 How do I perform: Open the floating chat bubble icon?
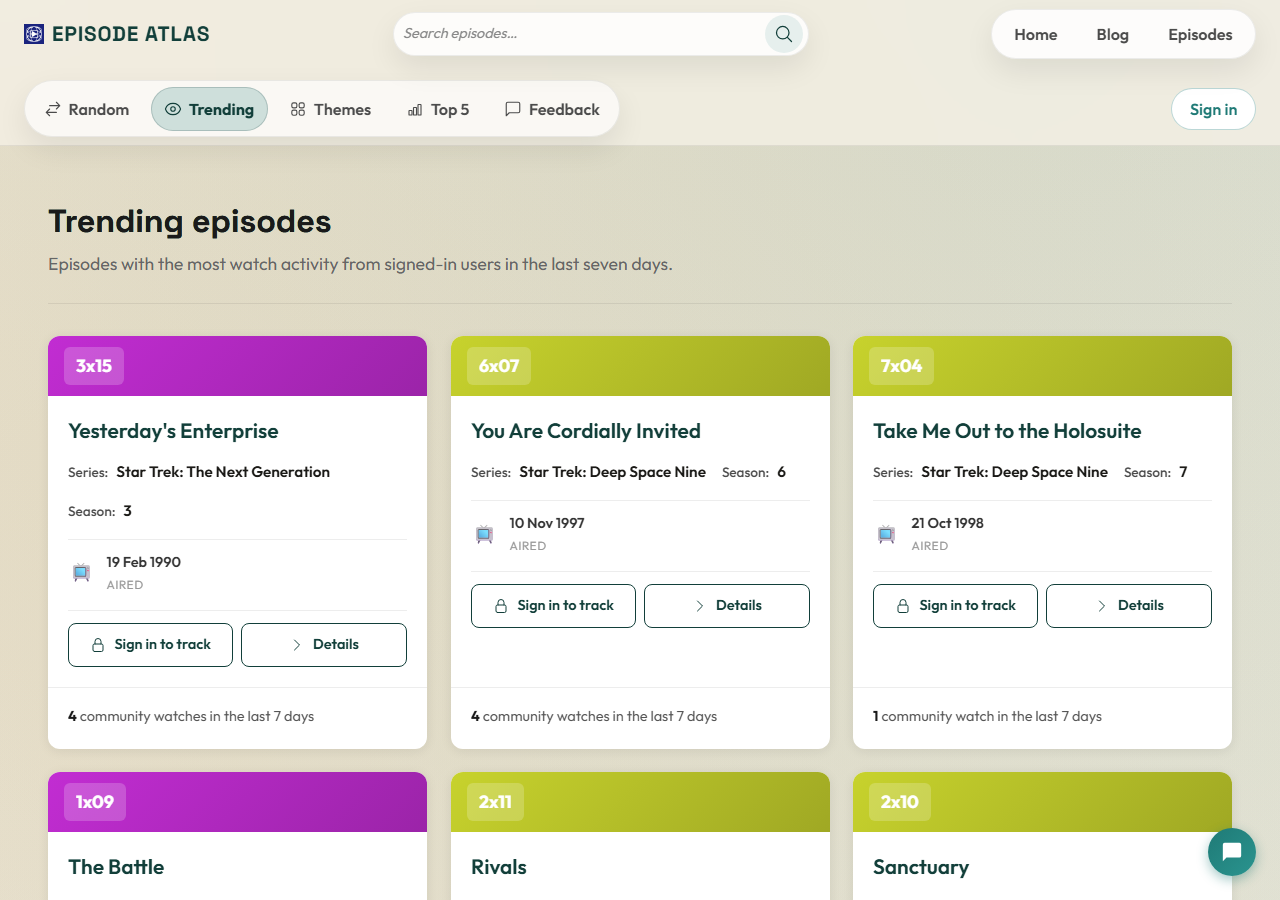1232,852
